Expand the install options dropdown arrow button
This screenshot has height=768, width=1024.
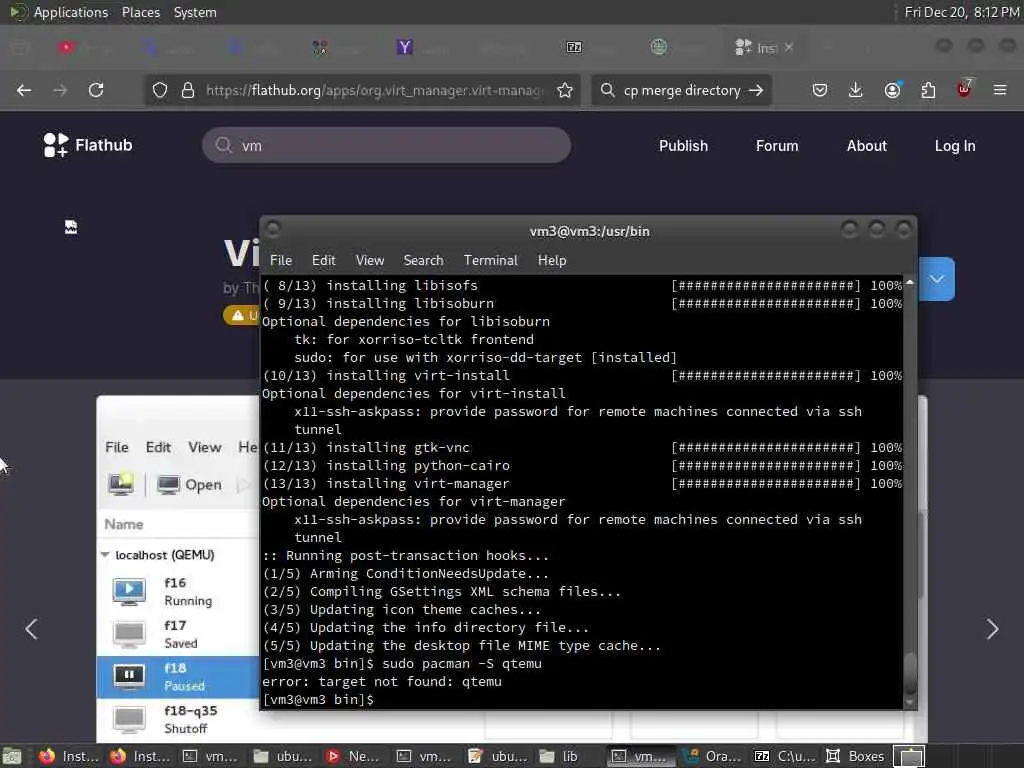coord(936,279)
